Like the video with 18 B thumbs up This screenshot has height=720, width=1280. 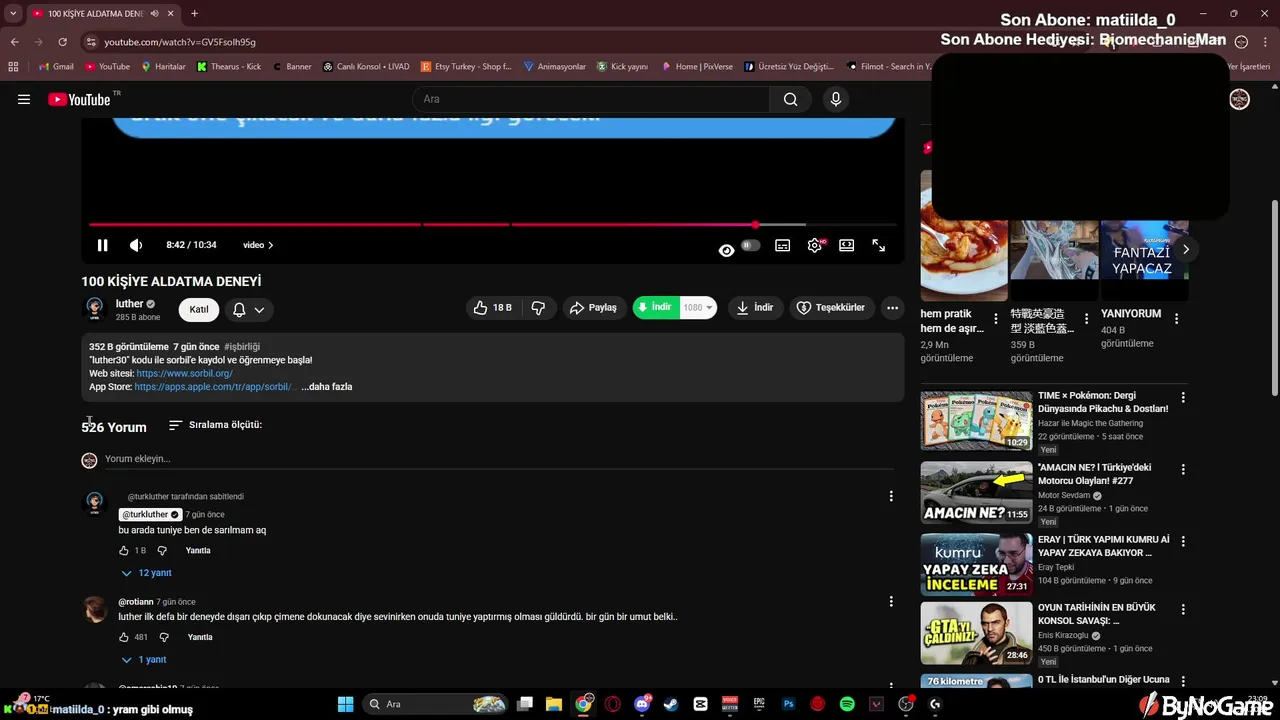coord(495,308)
